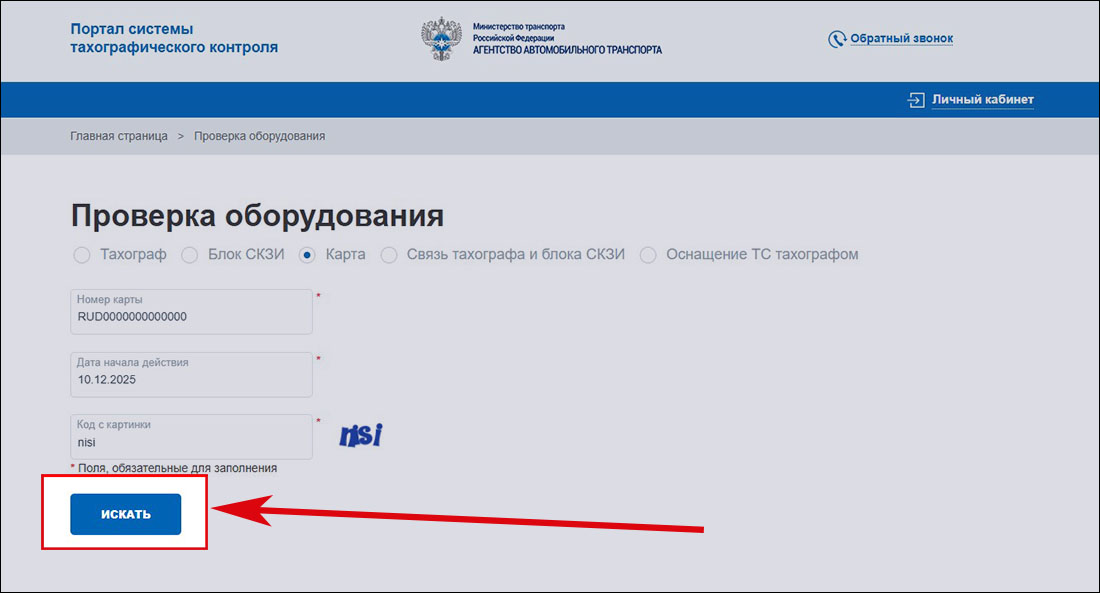Click the Дата начала действия date field
The height and width of the screenshot is (593, 1100).
click(x=192, y=379)
